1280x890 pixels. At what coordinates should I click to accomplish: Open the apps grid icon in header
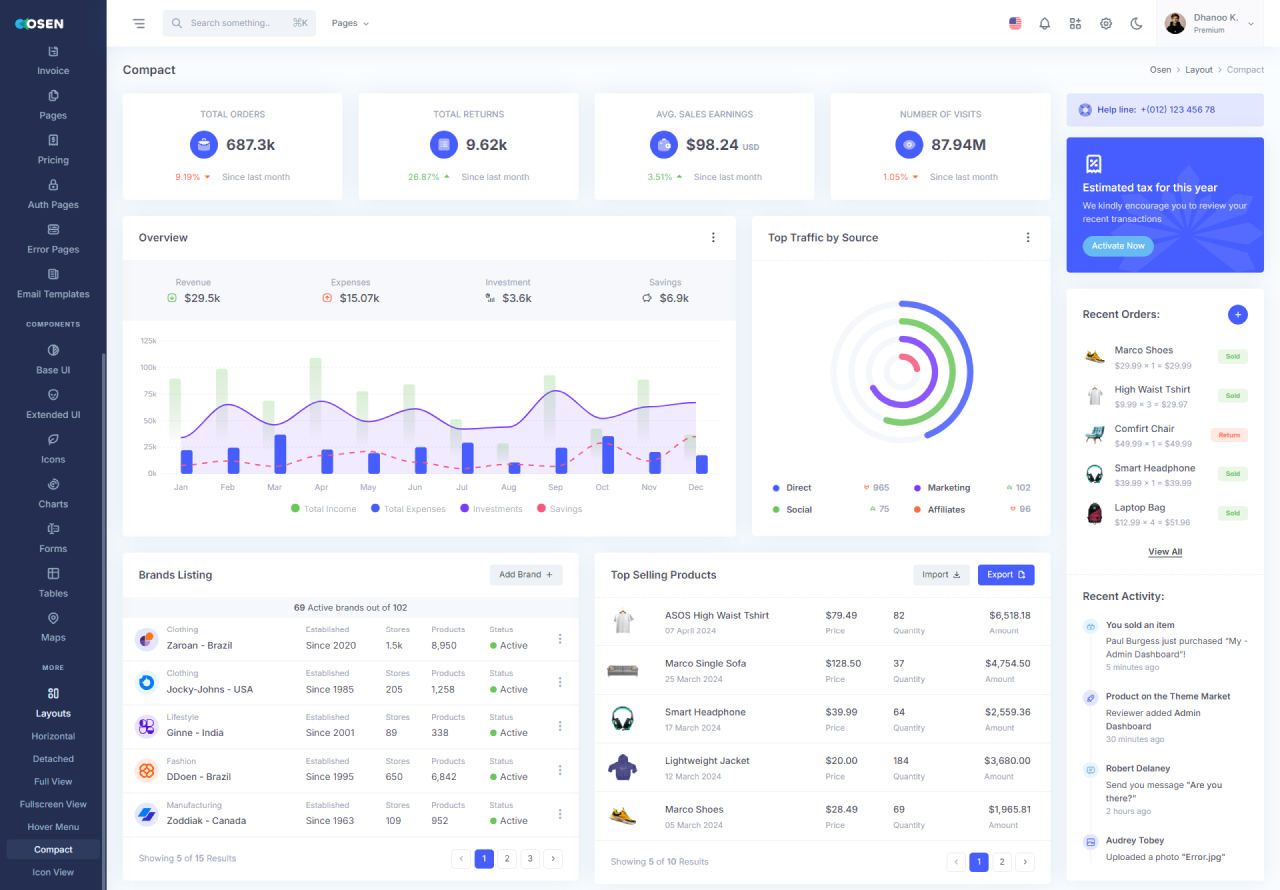point(1075,23)
